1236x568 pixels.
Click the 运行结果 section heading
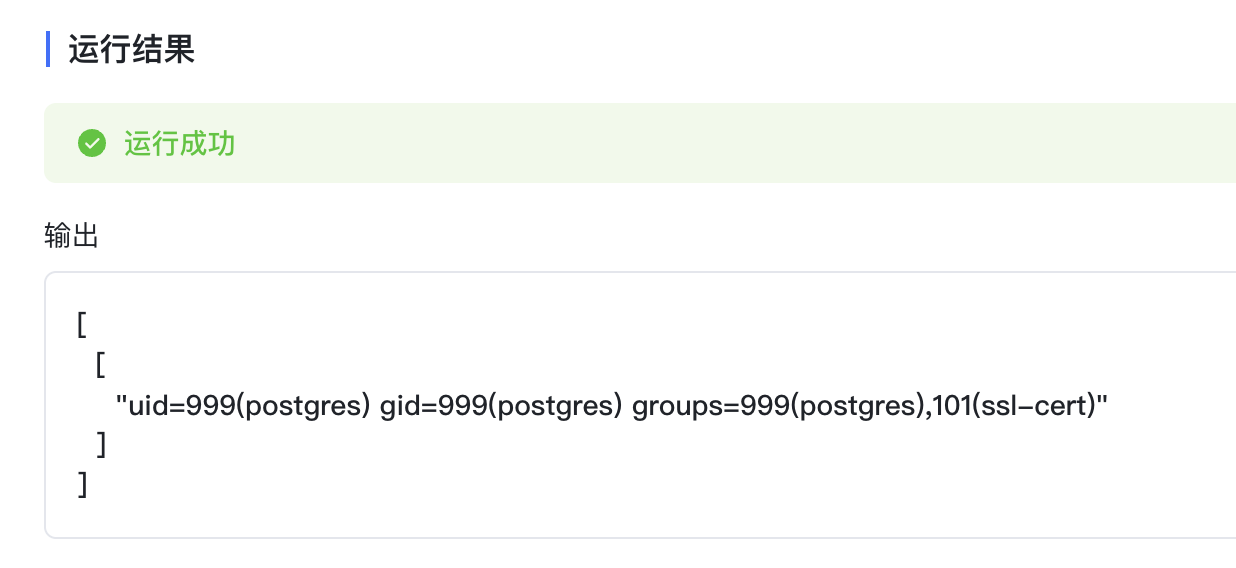point(131,50)
